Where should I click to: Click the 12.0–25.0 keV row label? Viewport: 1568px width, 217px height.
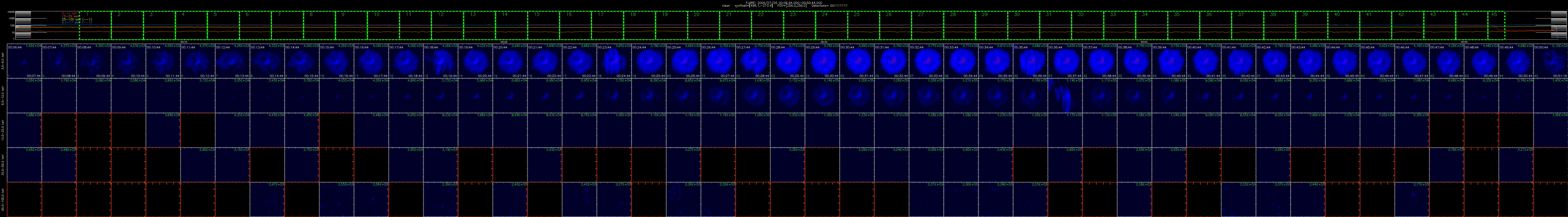[3, 130]
